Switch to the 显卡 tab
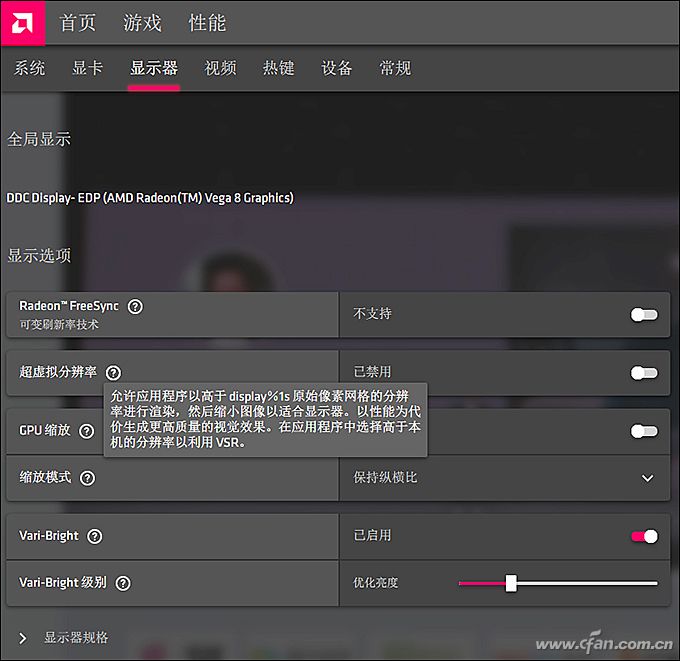This screenshot has width=680, height=661. [87, 68]
